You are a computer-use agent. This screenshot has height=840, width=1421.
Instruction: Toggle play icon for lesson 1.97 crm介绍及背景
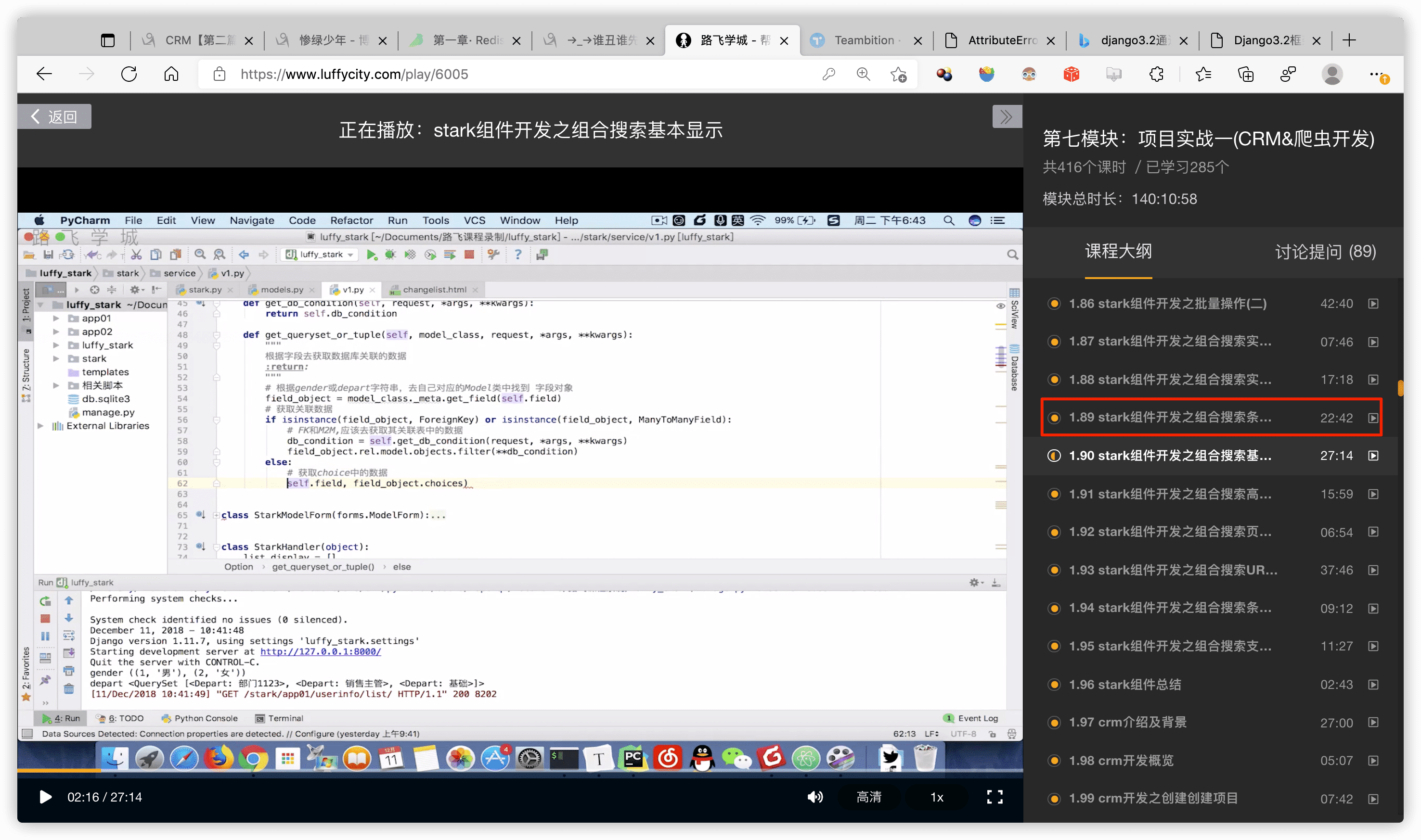(x=1373, y=723)
